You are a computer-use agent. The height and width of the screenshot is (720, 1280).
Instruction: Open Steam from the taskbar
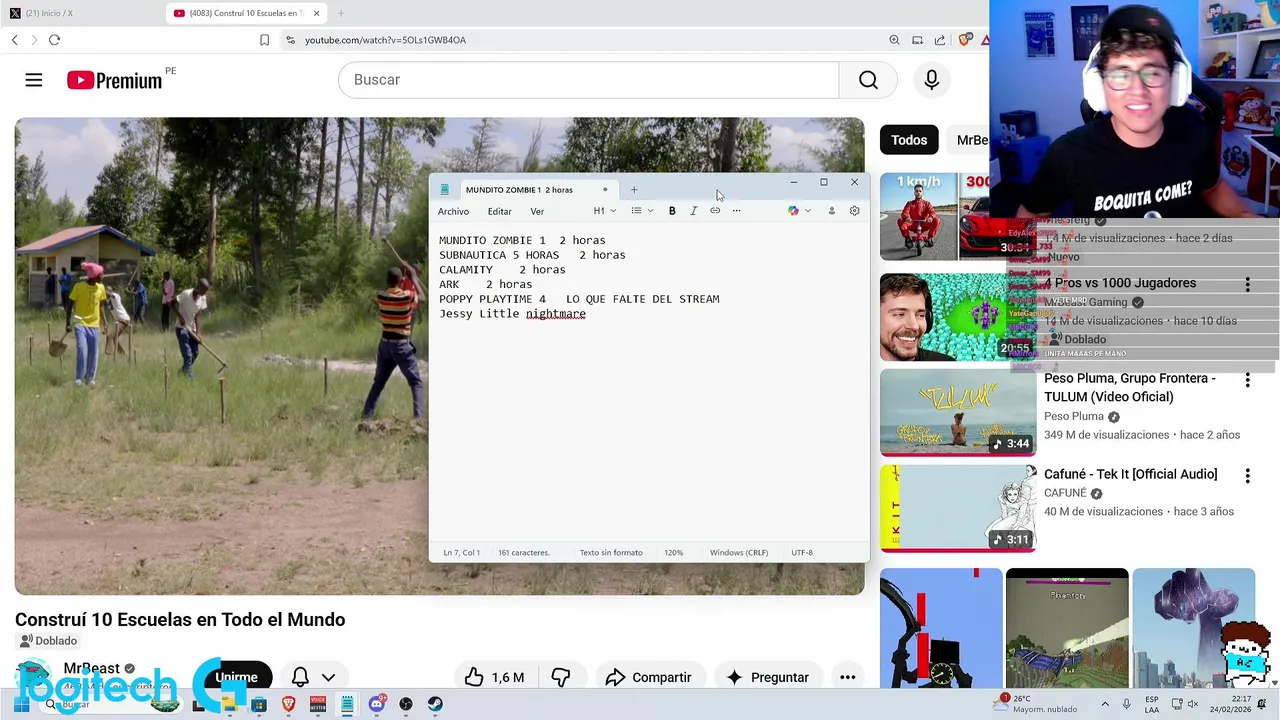click(435, 704)
